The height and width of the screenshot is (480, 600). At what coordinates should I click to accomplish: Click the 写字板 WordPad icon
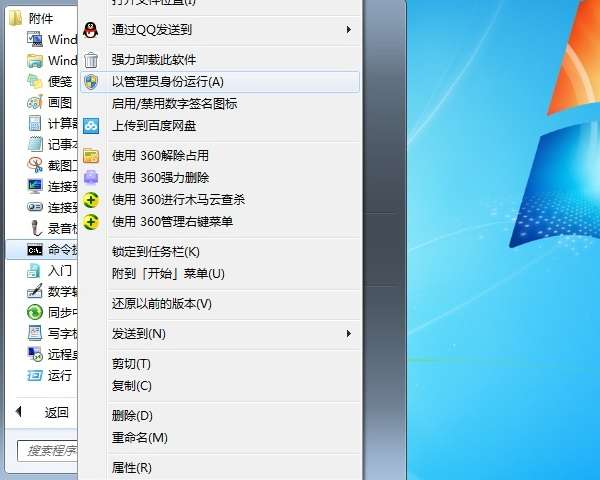click(35, 333)
